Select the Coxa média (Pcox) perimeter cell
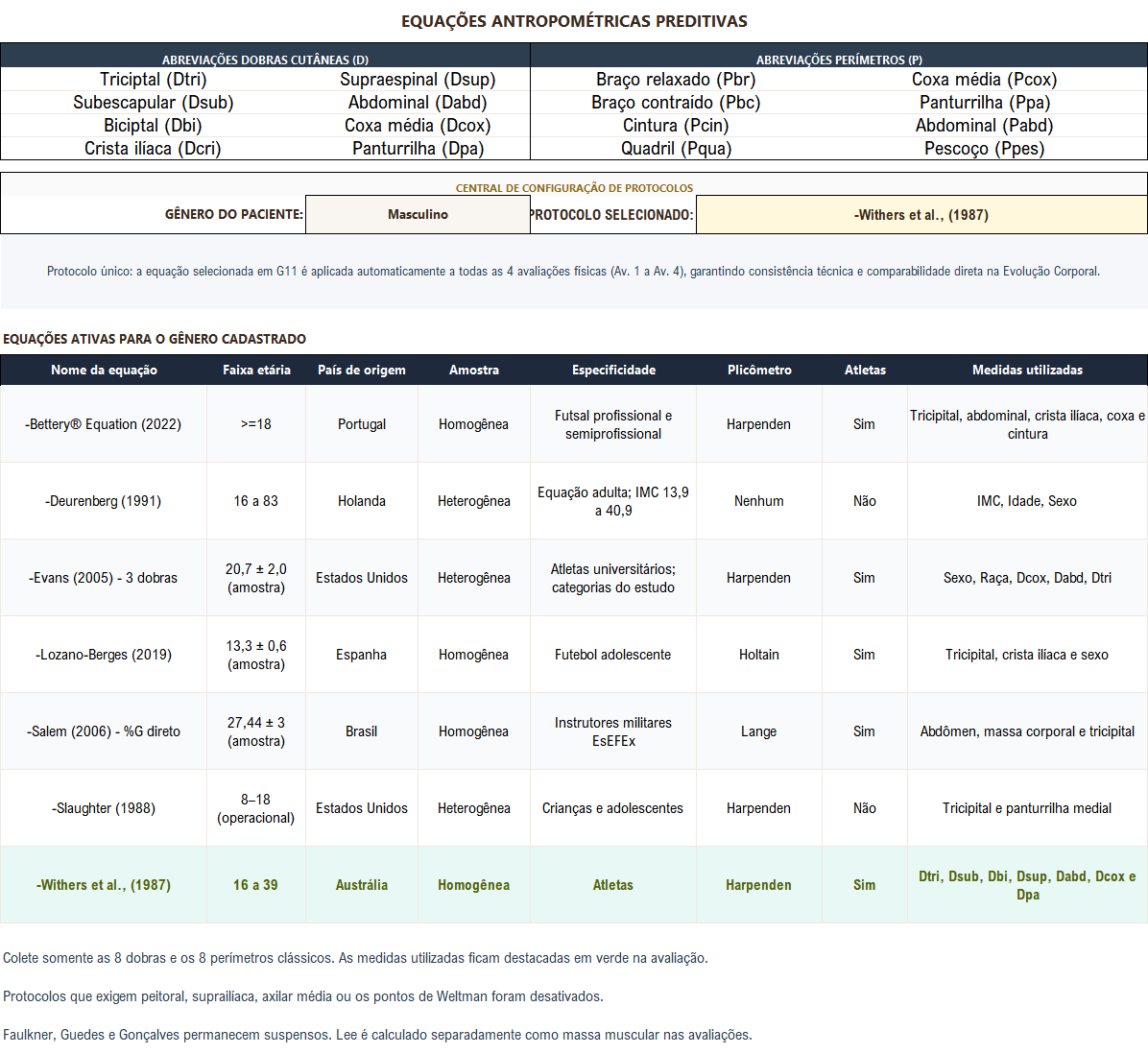 pos(984,79)
